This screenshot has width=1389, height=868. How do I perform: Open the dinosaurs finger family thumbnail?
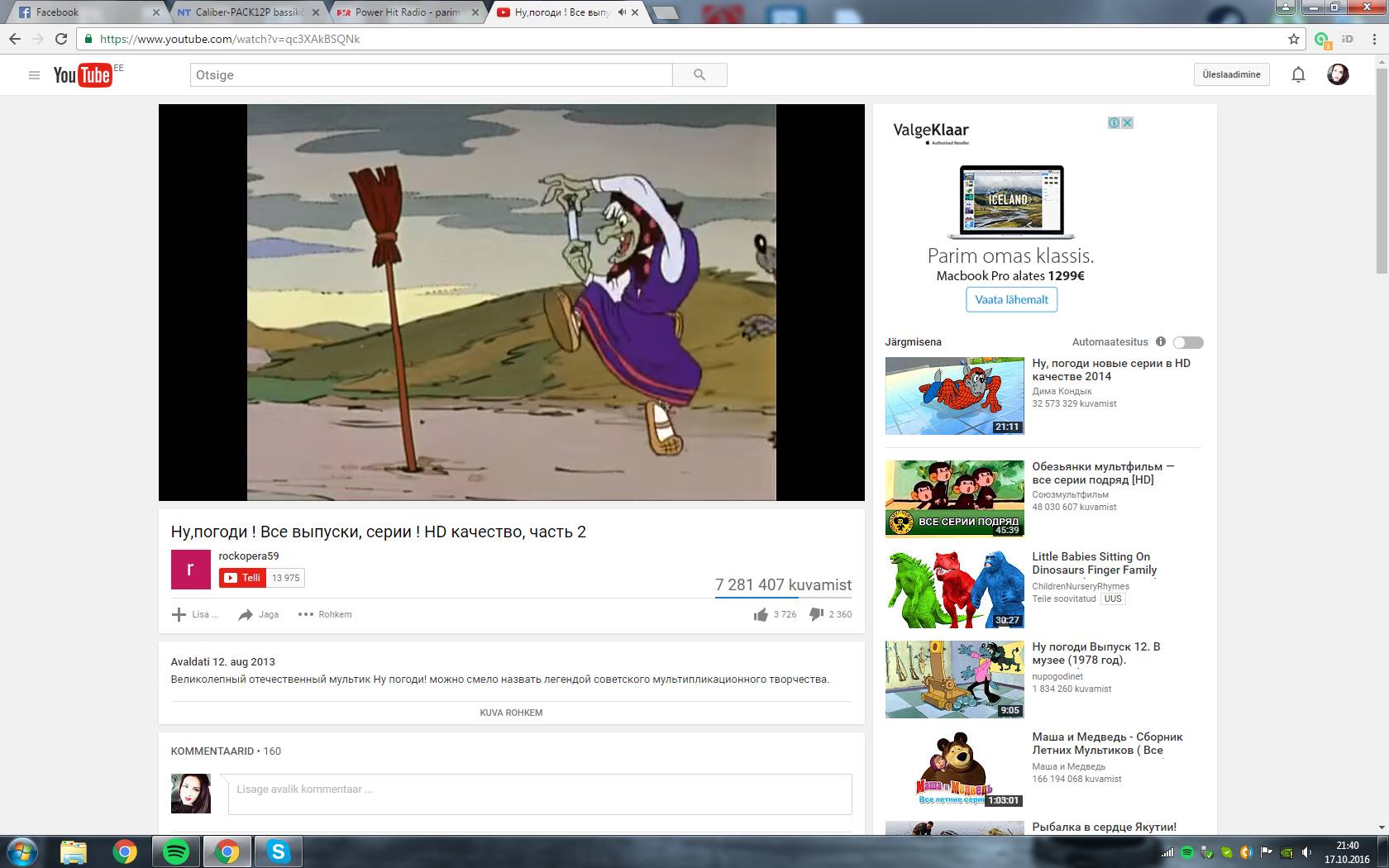(x=954, y=589)
